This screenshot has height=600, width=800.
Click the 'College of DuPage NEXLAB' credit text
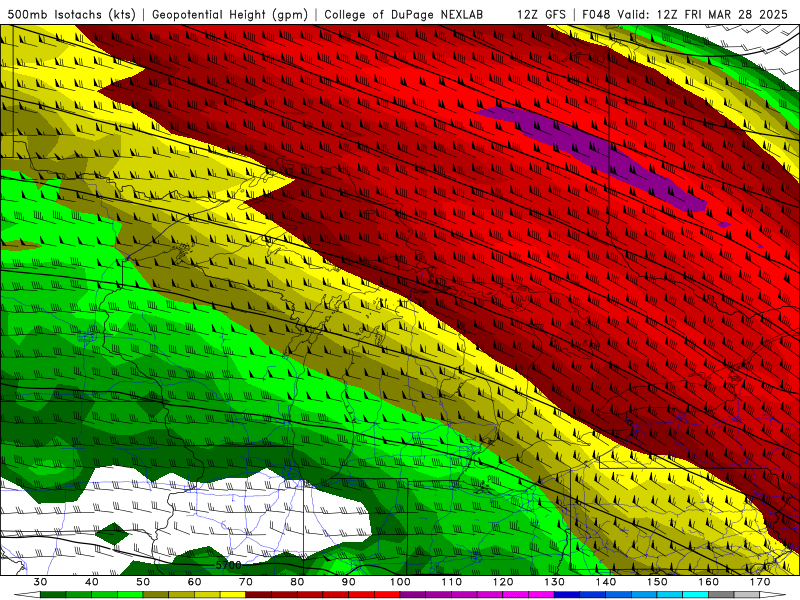[404, 14]
